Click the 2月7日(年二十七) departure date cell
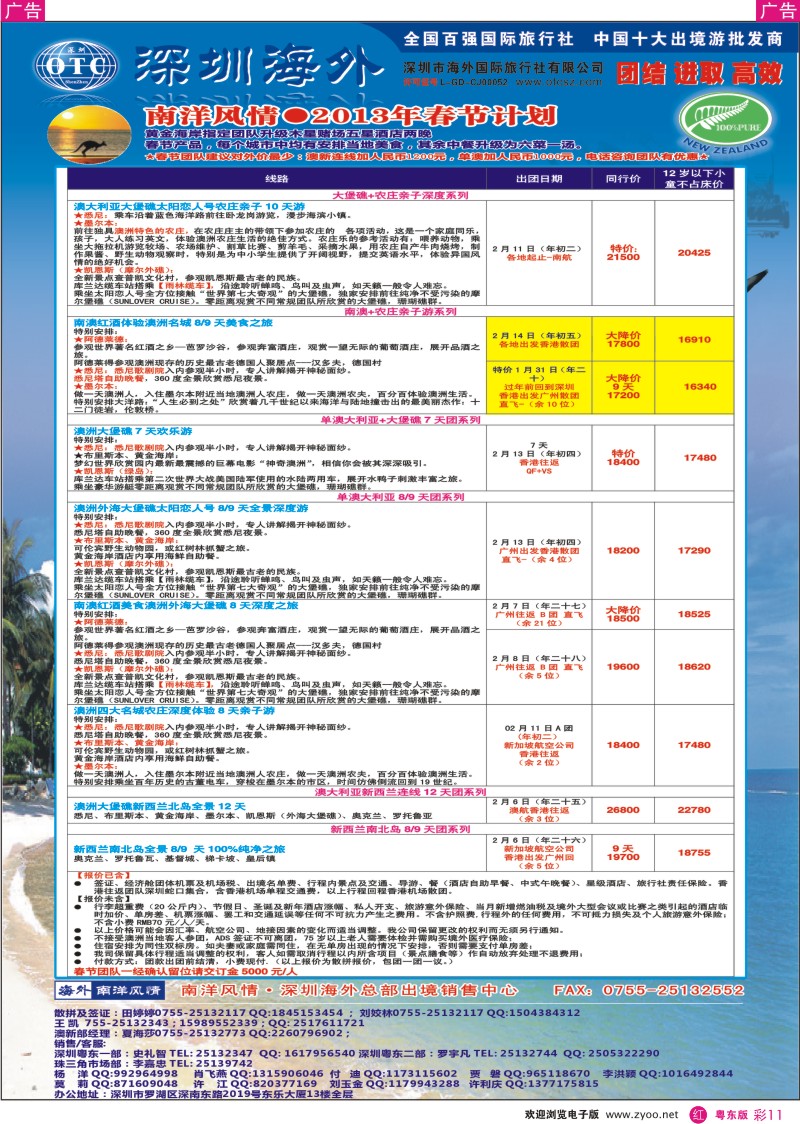 pyautogui.click(x=539, y=614)
